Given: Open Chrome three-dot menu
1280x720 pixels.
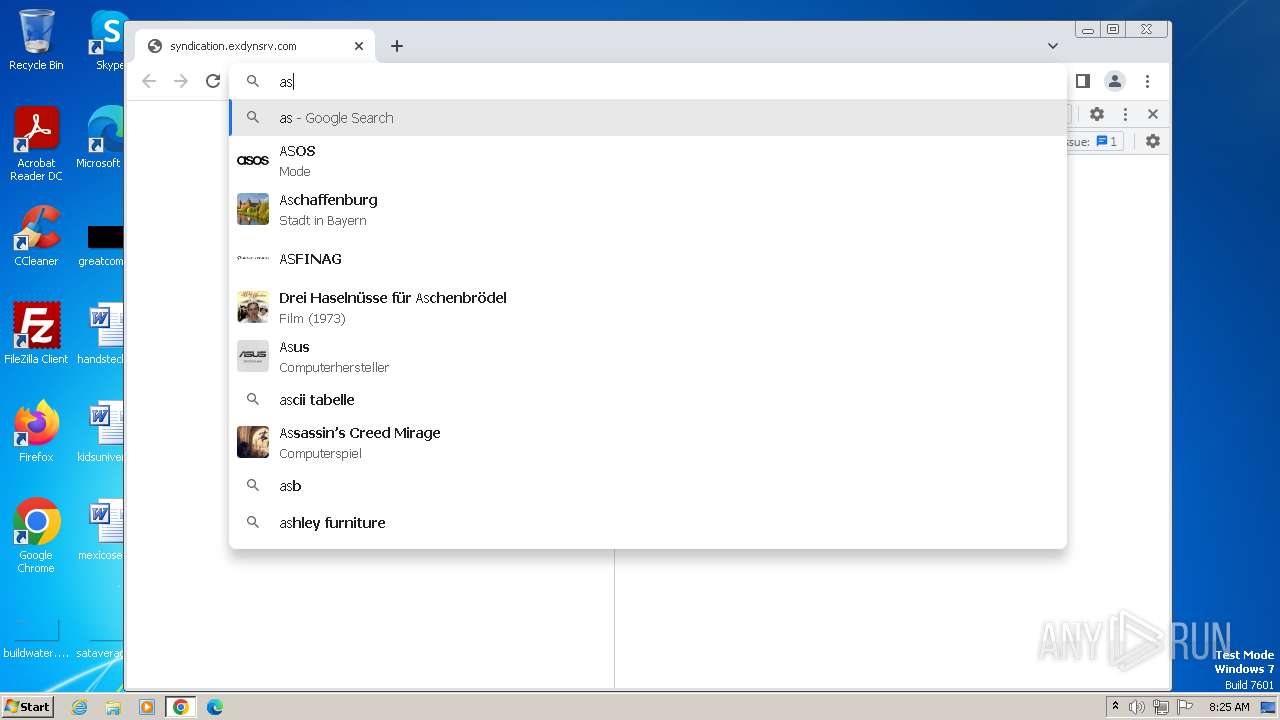Looking at the screenshot, I should tap(1147, 81).
